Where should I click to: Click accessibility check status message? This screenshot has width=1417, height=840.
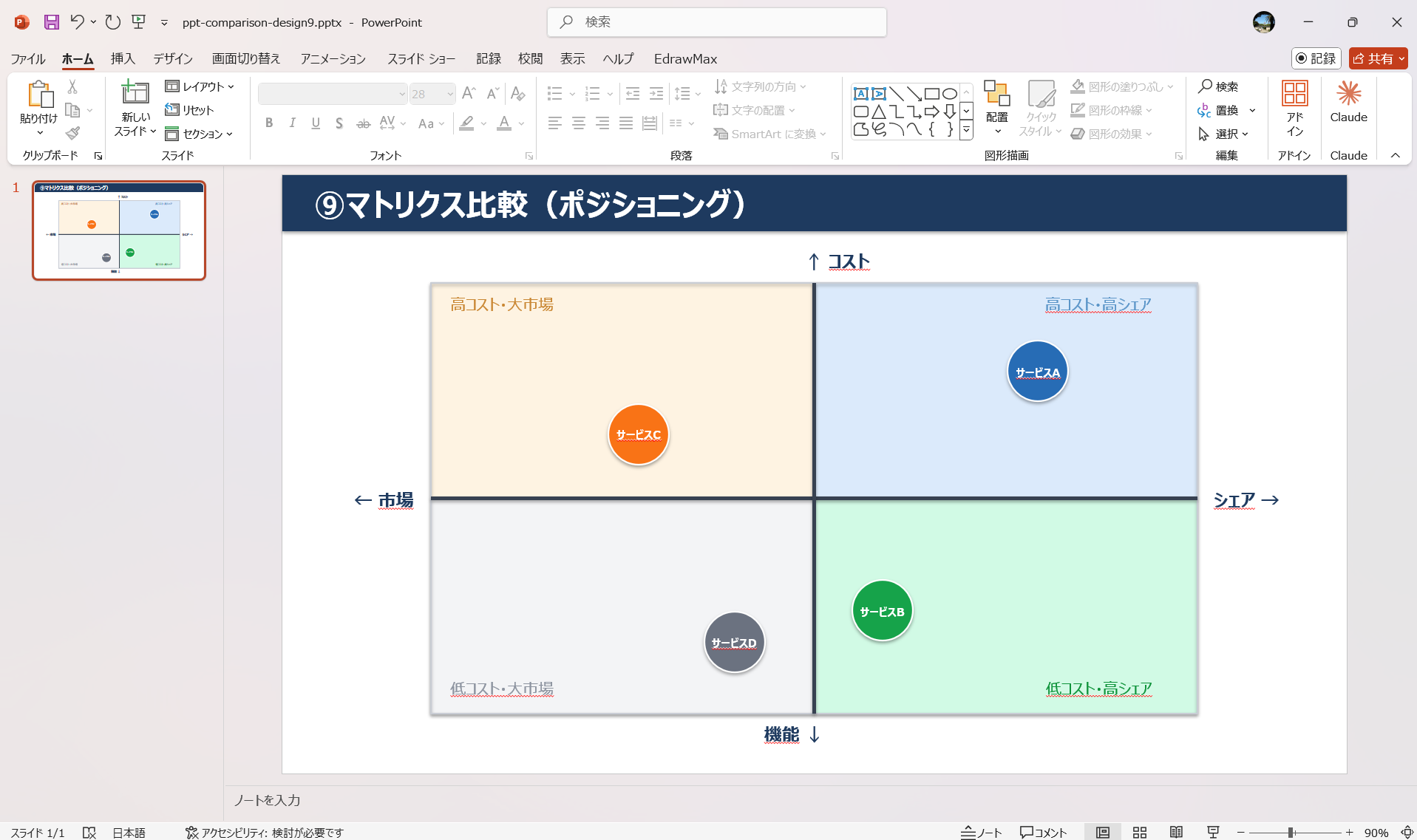[265, 832]
